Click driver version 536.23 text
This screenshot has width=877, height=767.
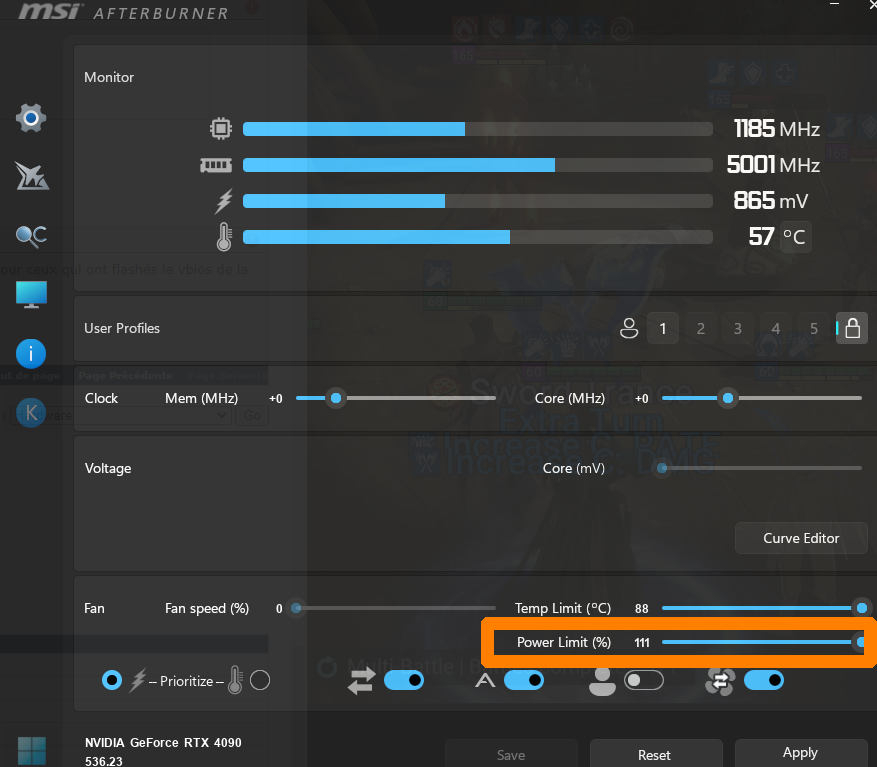click(103, 761)
